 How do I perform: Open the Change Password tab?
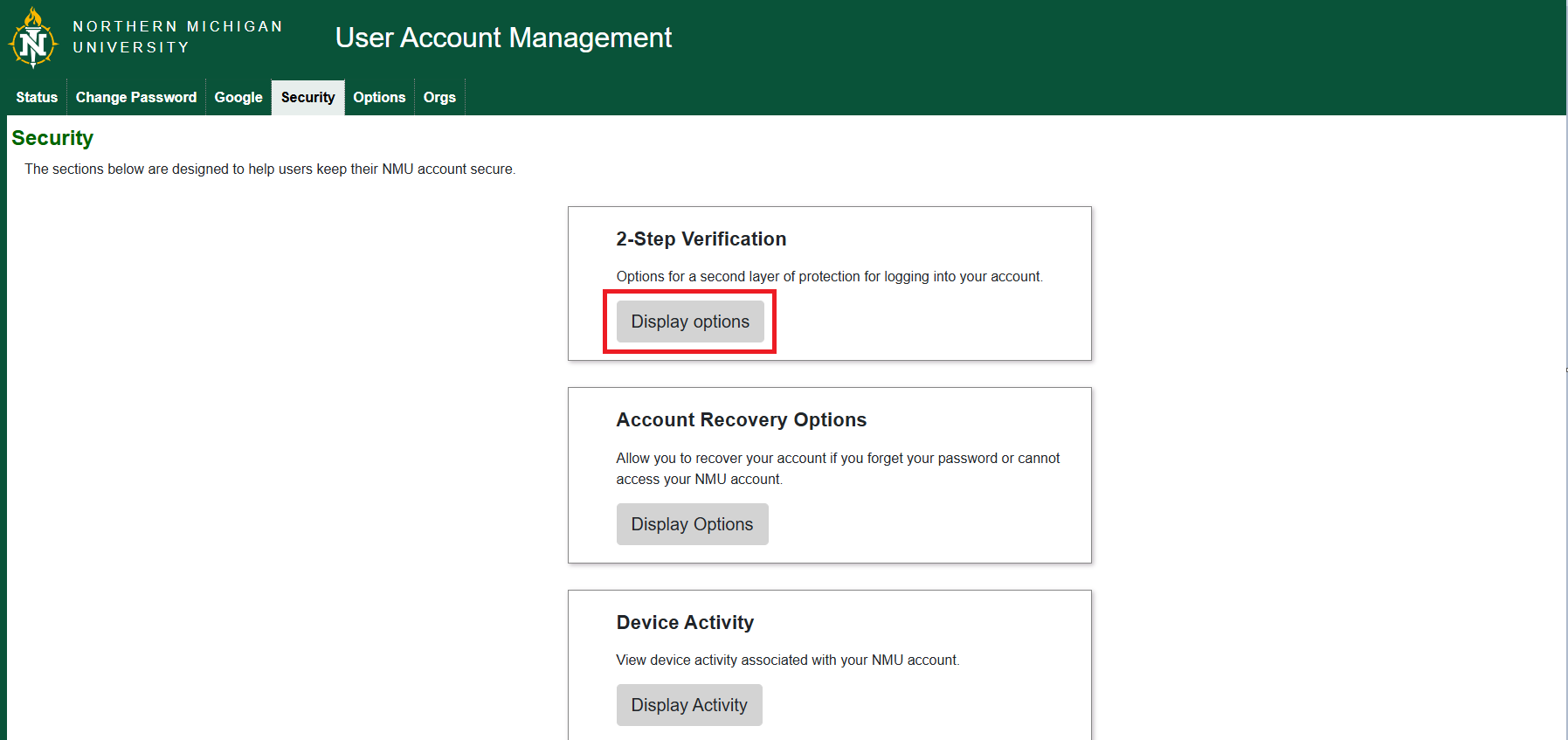tap(136, 97)
